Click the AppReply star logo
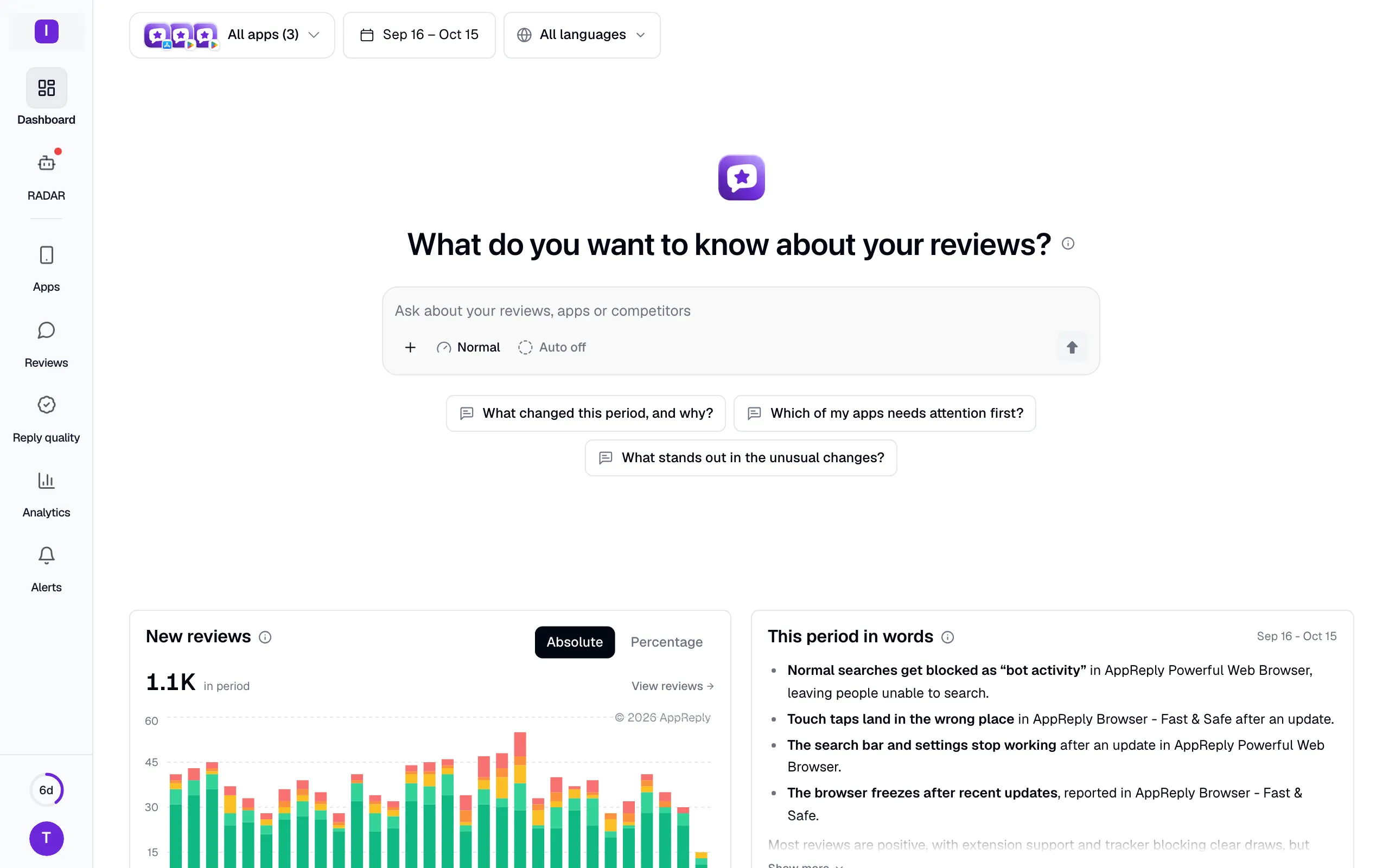Image resolution: width=1389 pixels, height=868 pixels. click(741, 177)
